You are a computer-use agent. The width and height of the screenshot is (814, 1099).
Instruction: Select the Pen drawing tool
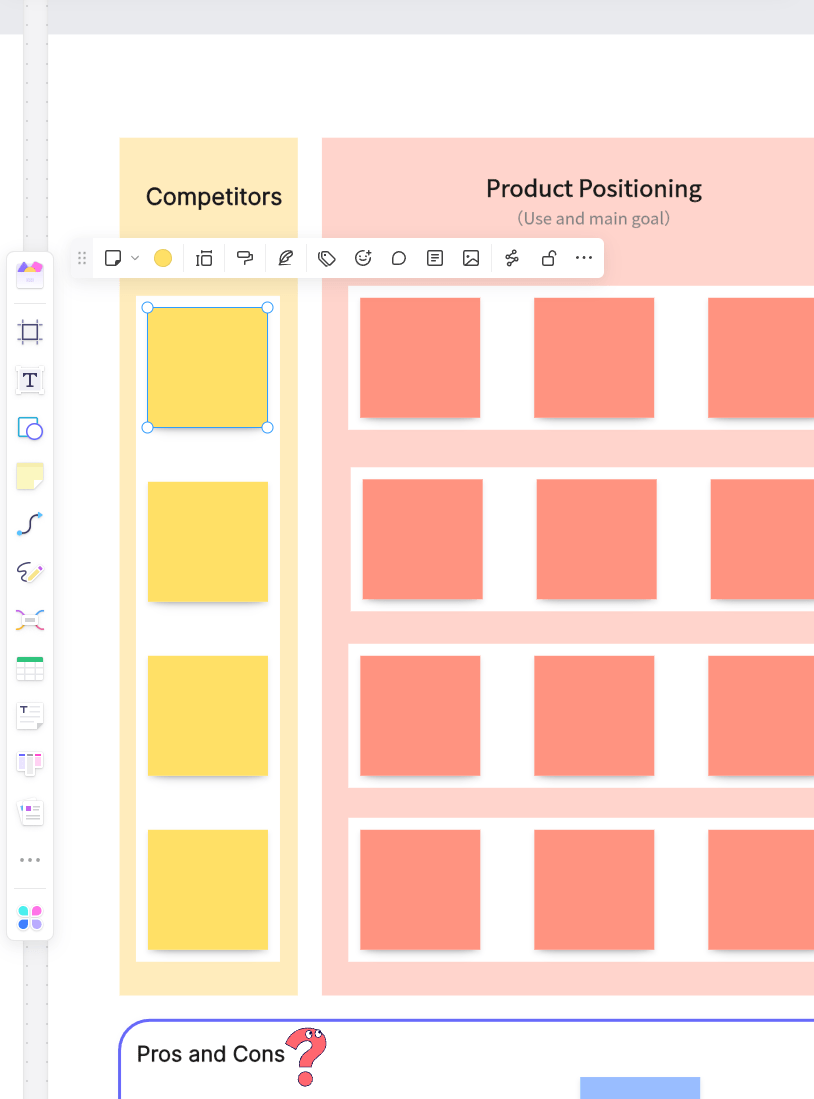(x=29, y=572)
